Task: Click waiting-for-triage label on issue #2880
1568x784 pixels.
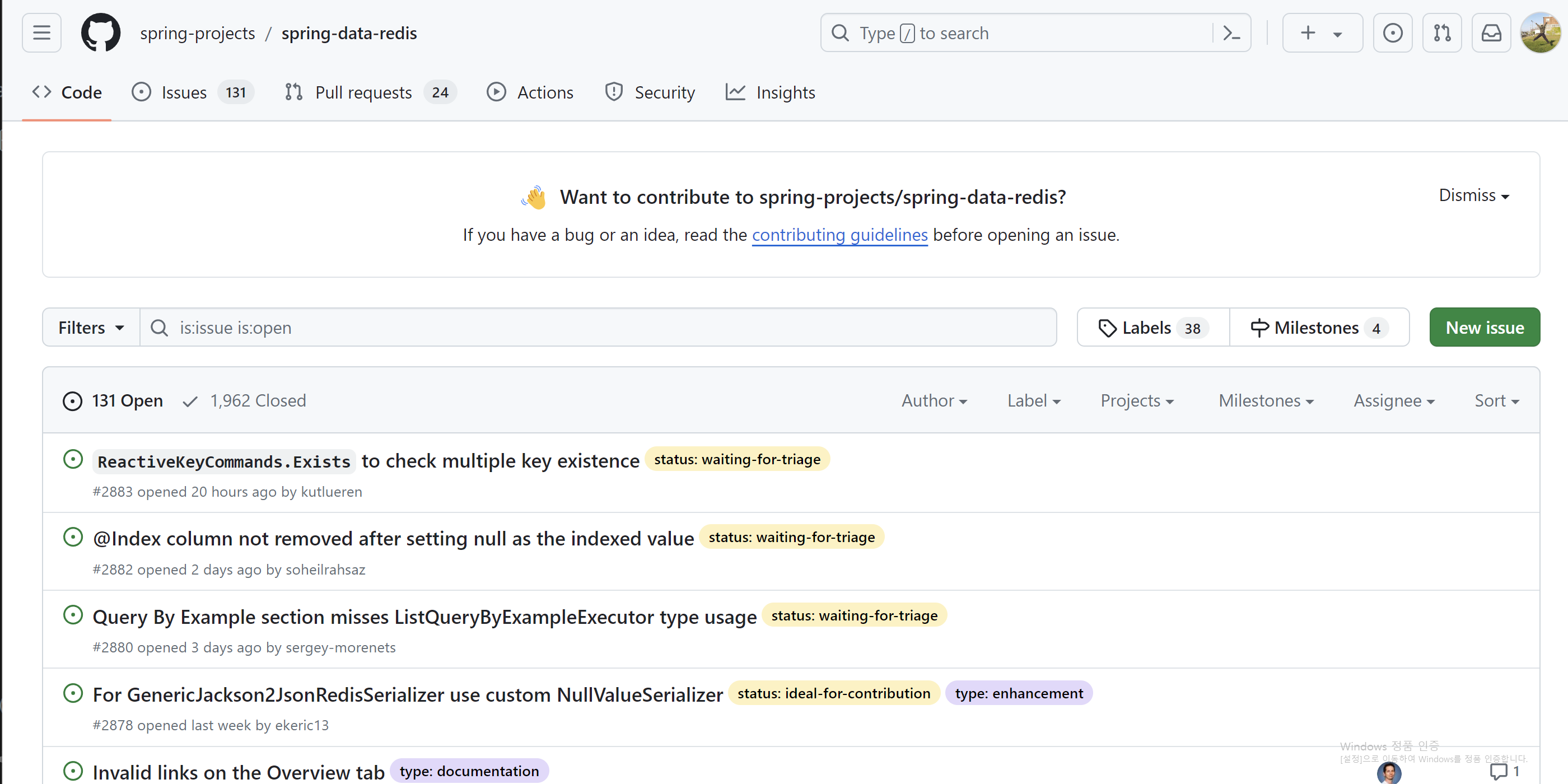Action: click(854, 615)
